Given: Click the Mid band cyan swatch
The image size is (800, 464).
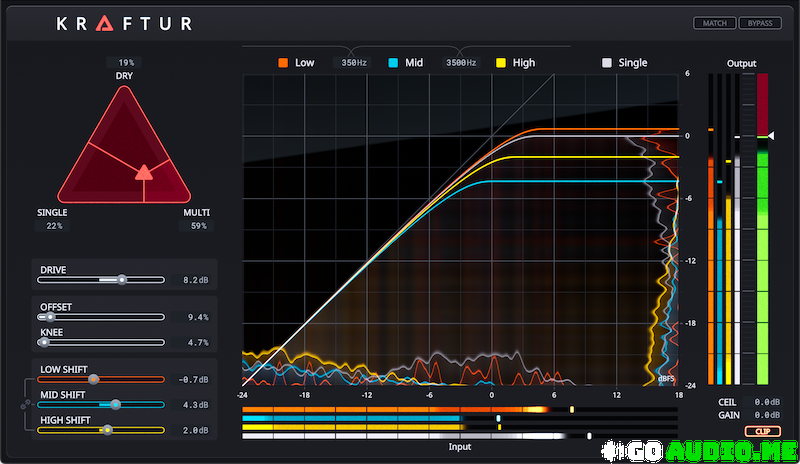Looking at the screenshot, I should point(393,63).
